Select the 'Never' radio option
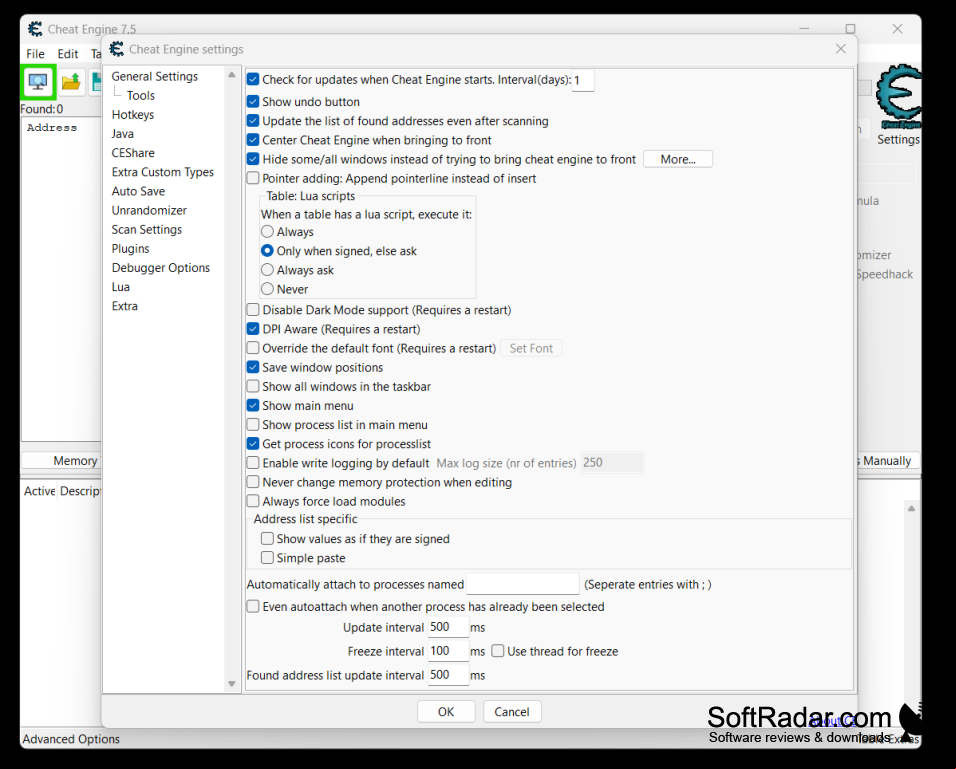Image resolution: width=956 pixels, height=769 pixels. (x=267, y=289)
